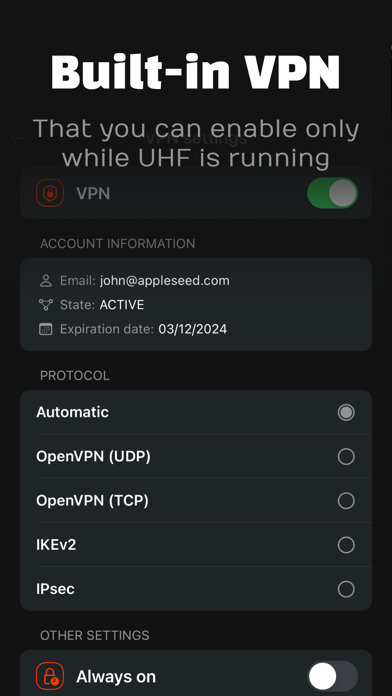
Task: Tap the Always on padlock icon
Action: pyautogui.click(x=50, y=676)
